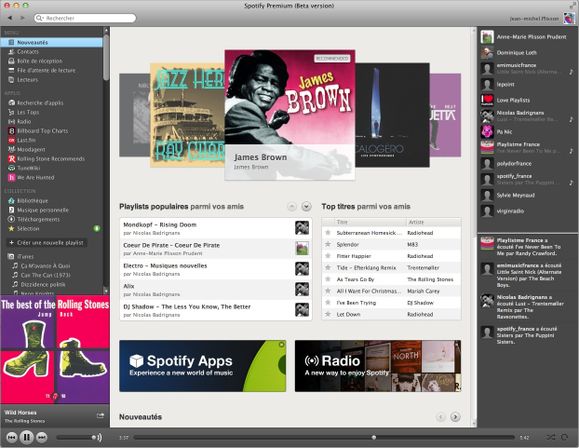This screenshot has height=448, width=579.
Task: Click Love Playlists heart avatar
Action: pyautogui.click(x=487, y=100)
